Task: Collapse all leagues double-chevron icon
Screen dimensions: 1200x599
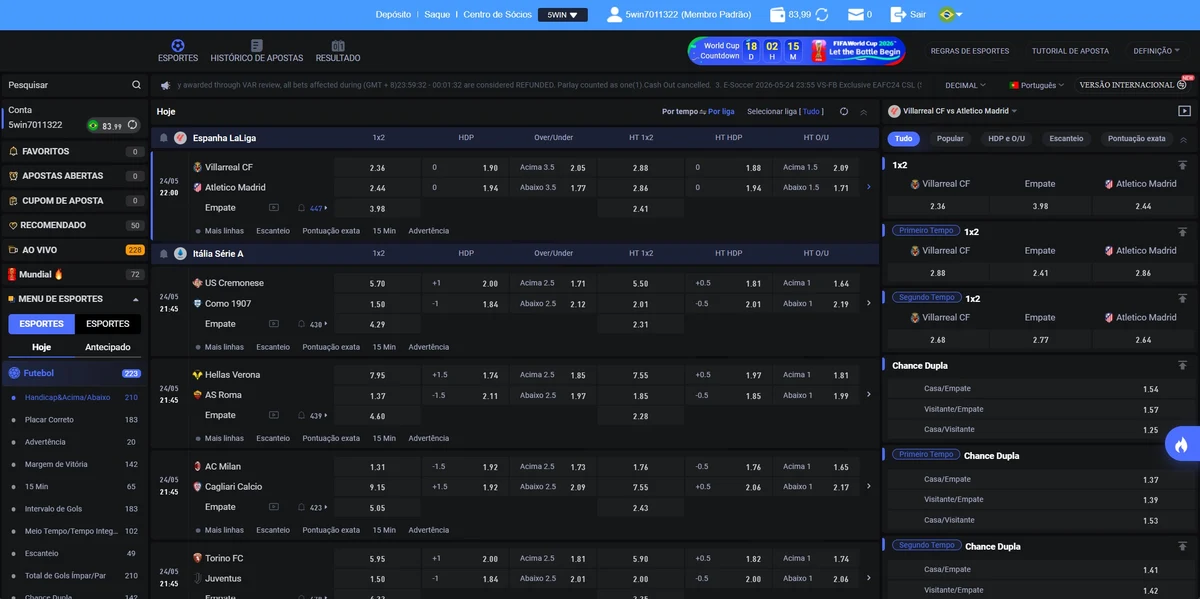Action: [864, 112]
